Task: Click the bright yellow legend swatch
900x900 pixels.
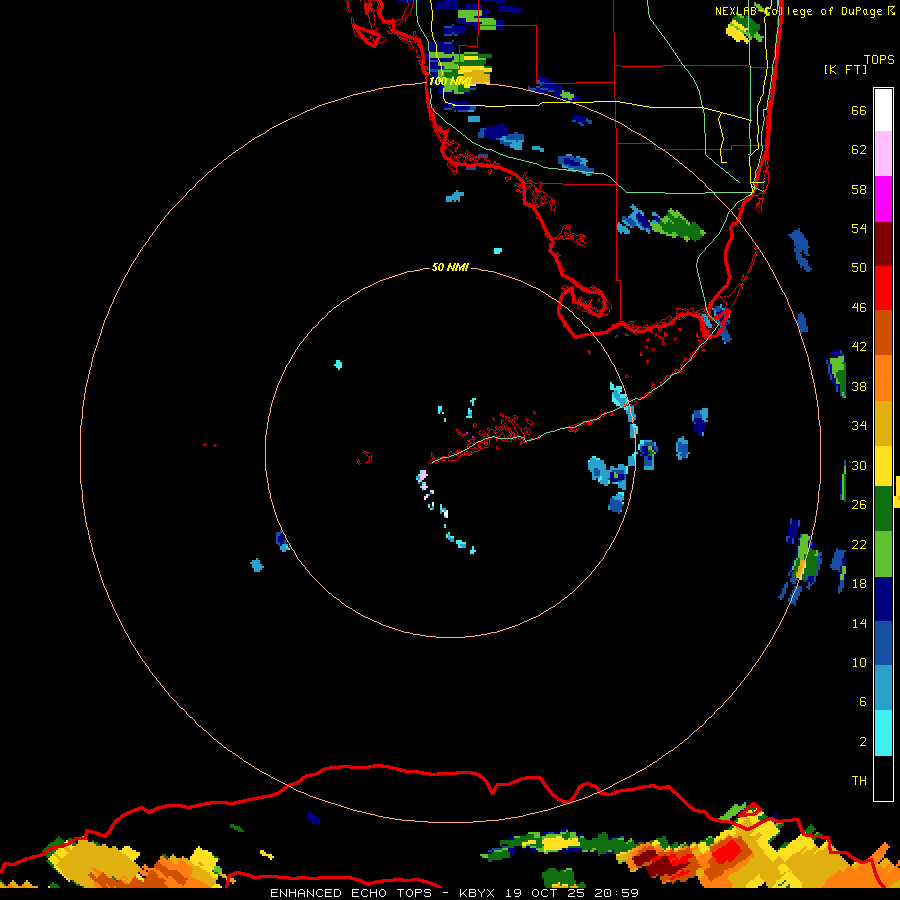Action: click(883, 466)
